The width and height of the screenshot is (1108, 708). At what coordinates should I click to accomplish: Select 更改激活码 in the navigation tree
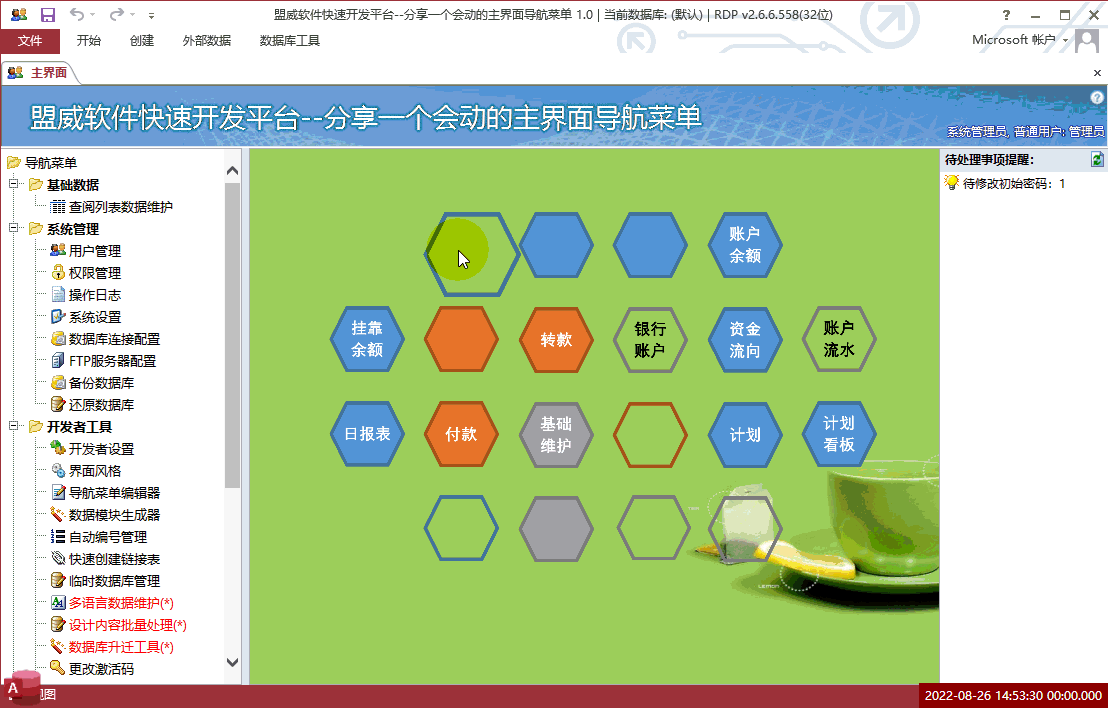(101, 668)
